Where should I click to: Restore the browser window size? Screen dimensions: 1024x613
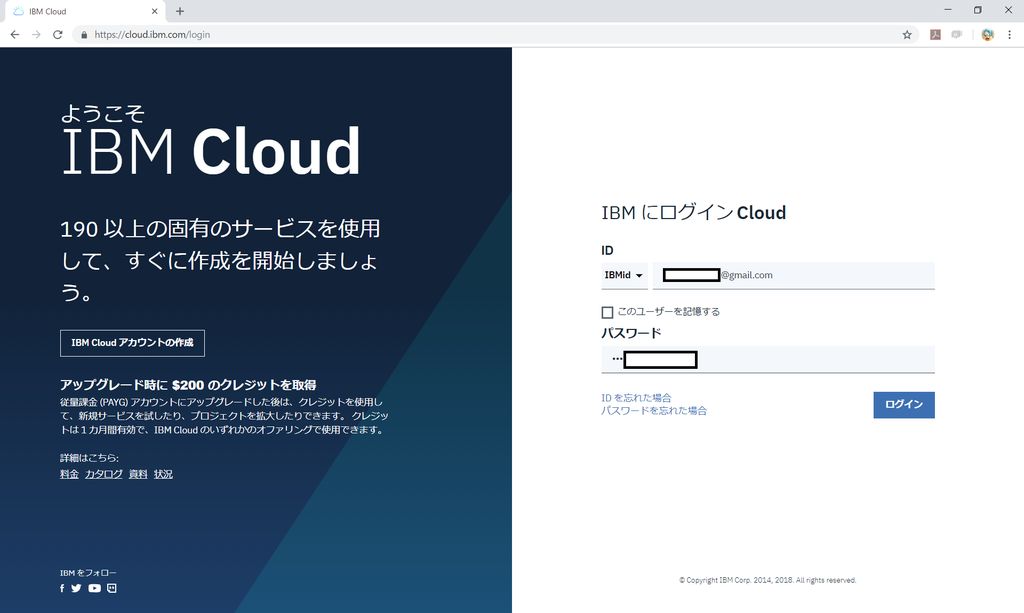click(978, 10)
